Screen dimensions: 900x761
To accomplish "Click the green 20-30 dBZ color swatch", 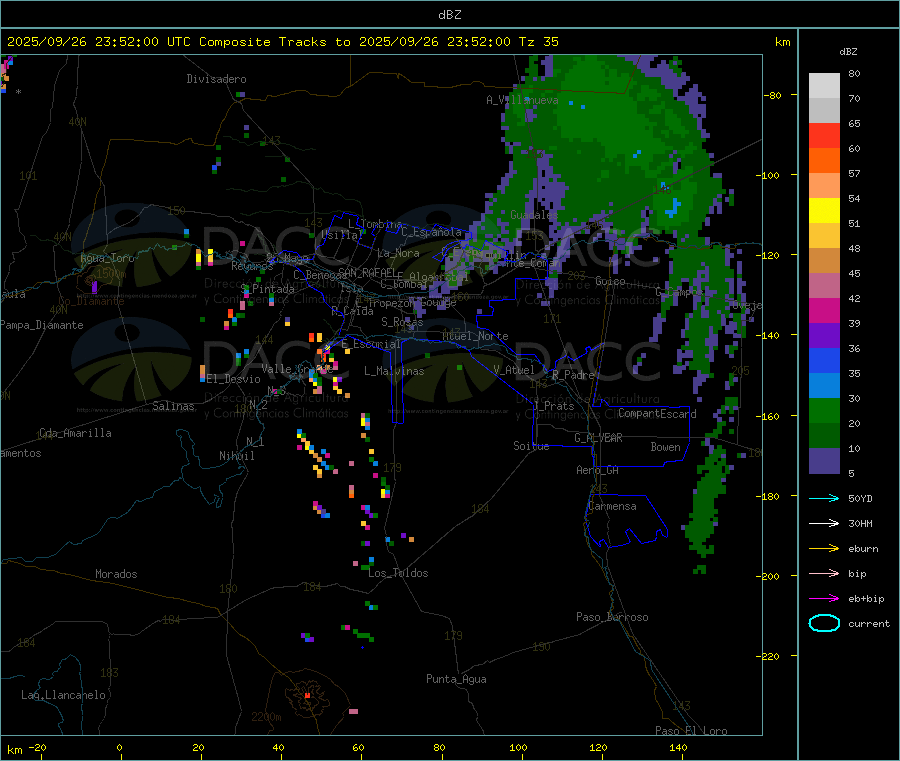I will point(824,410).
